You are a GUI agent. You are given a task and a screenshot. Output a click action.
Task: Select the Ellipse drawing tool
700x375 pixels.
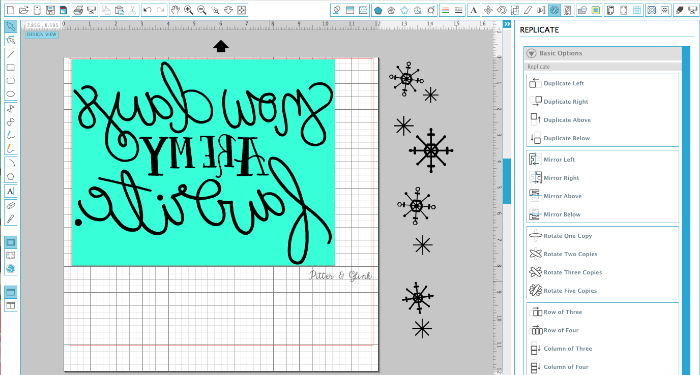(11, 94)
